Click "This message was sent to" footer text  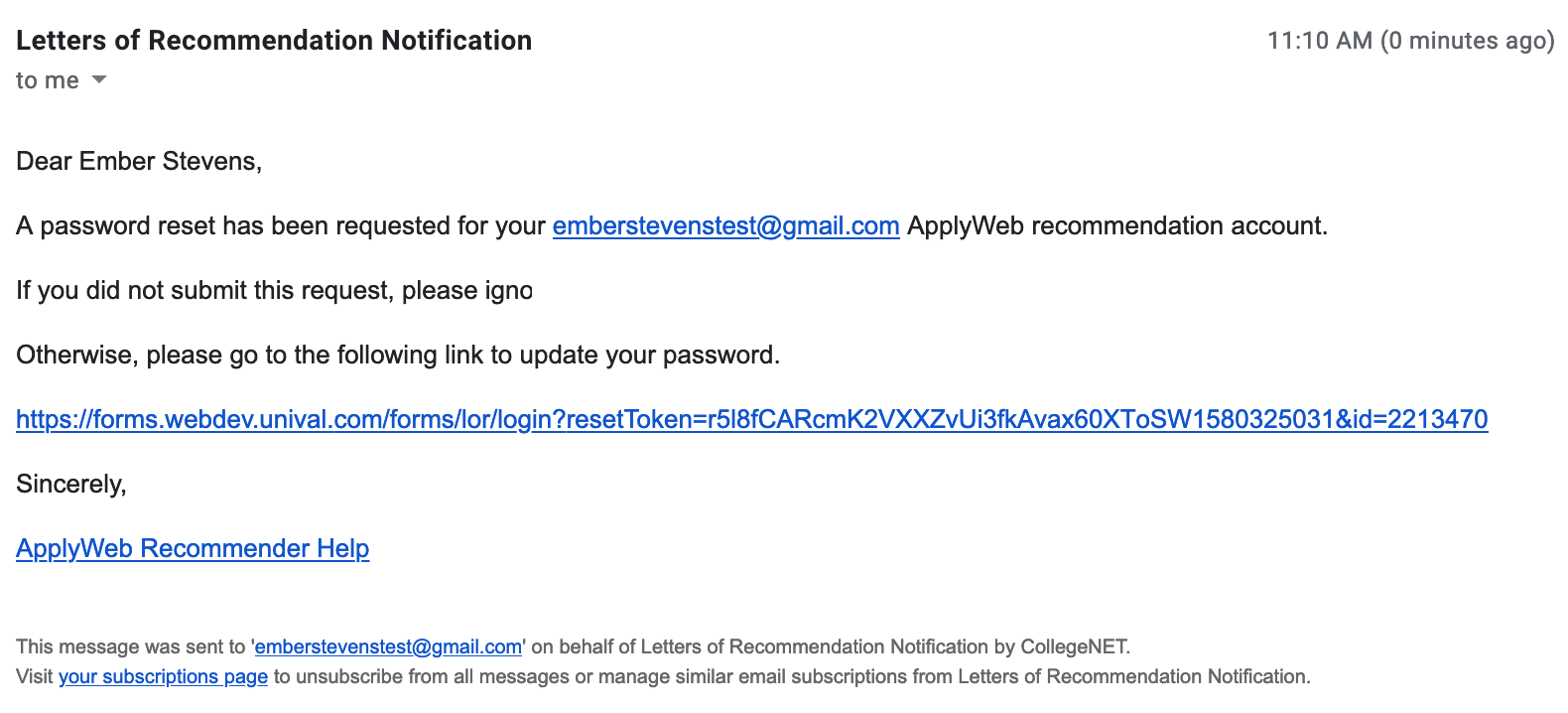tap(130, 647)
